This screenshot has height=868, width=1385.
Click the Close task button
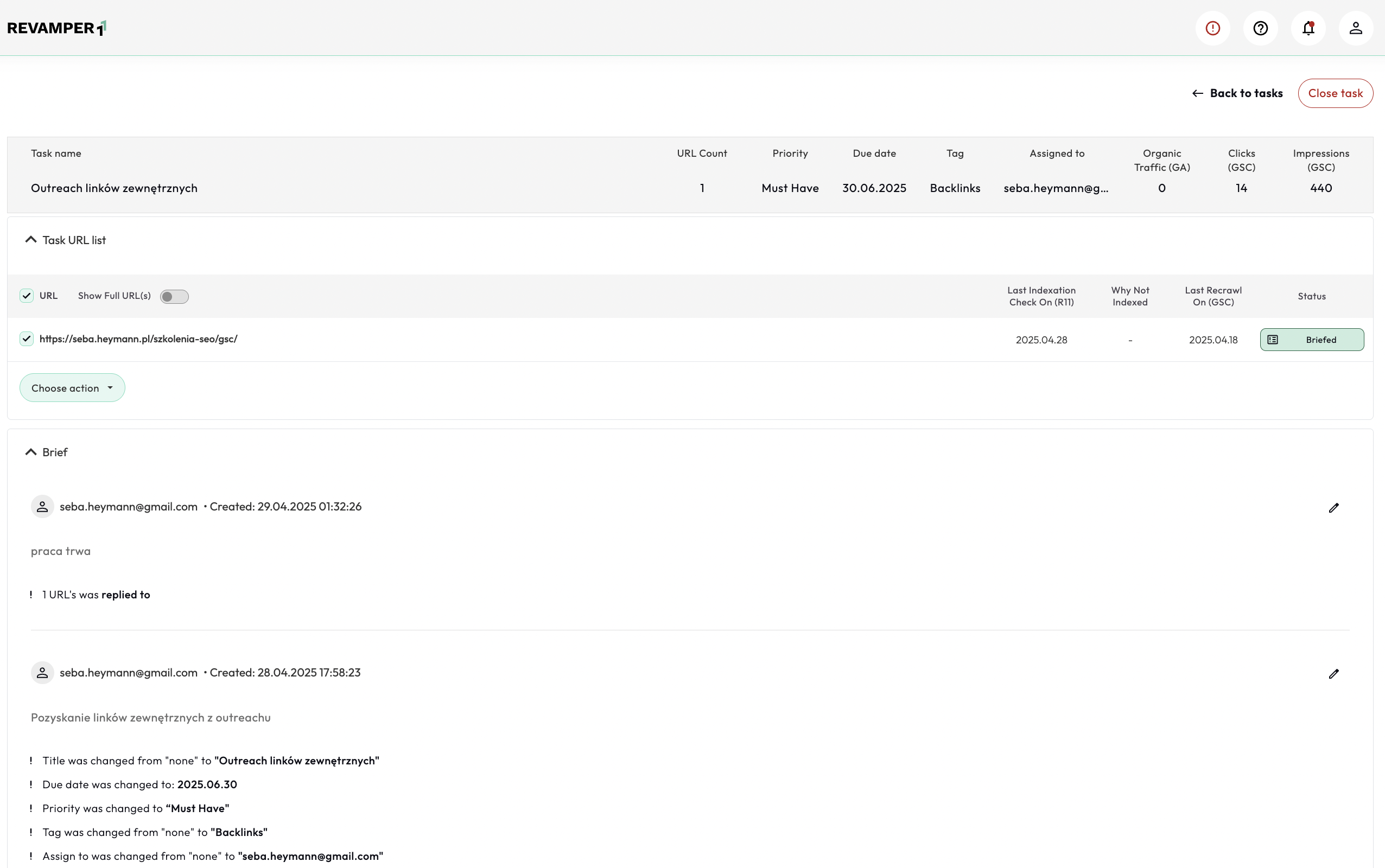tap(1335, 93)
